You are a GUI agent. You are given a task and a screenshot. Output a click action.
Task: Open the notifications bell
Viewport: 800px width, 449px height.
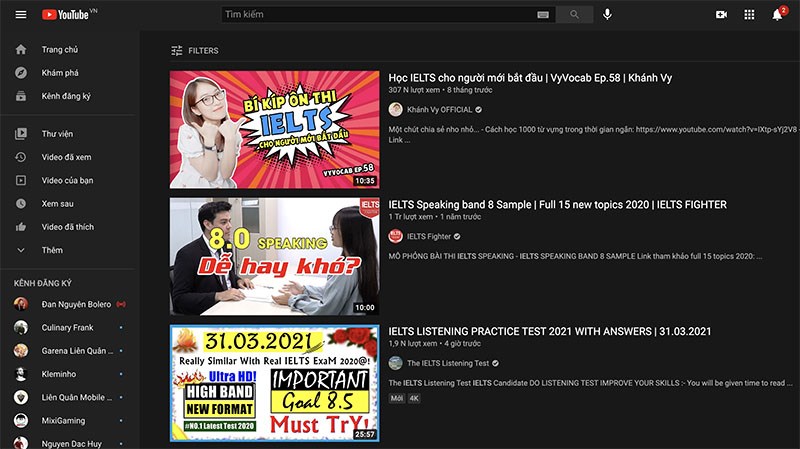(x=777, y=15)
